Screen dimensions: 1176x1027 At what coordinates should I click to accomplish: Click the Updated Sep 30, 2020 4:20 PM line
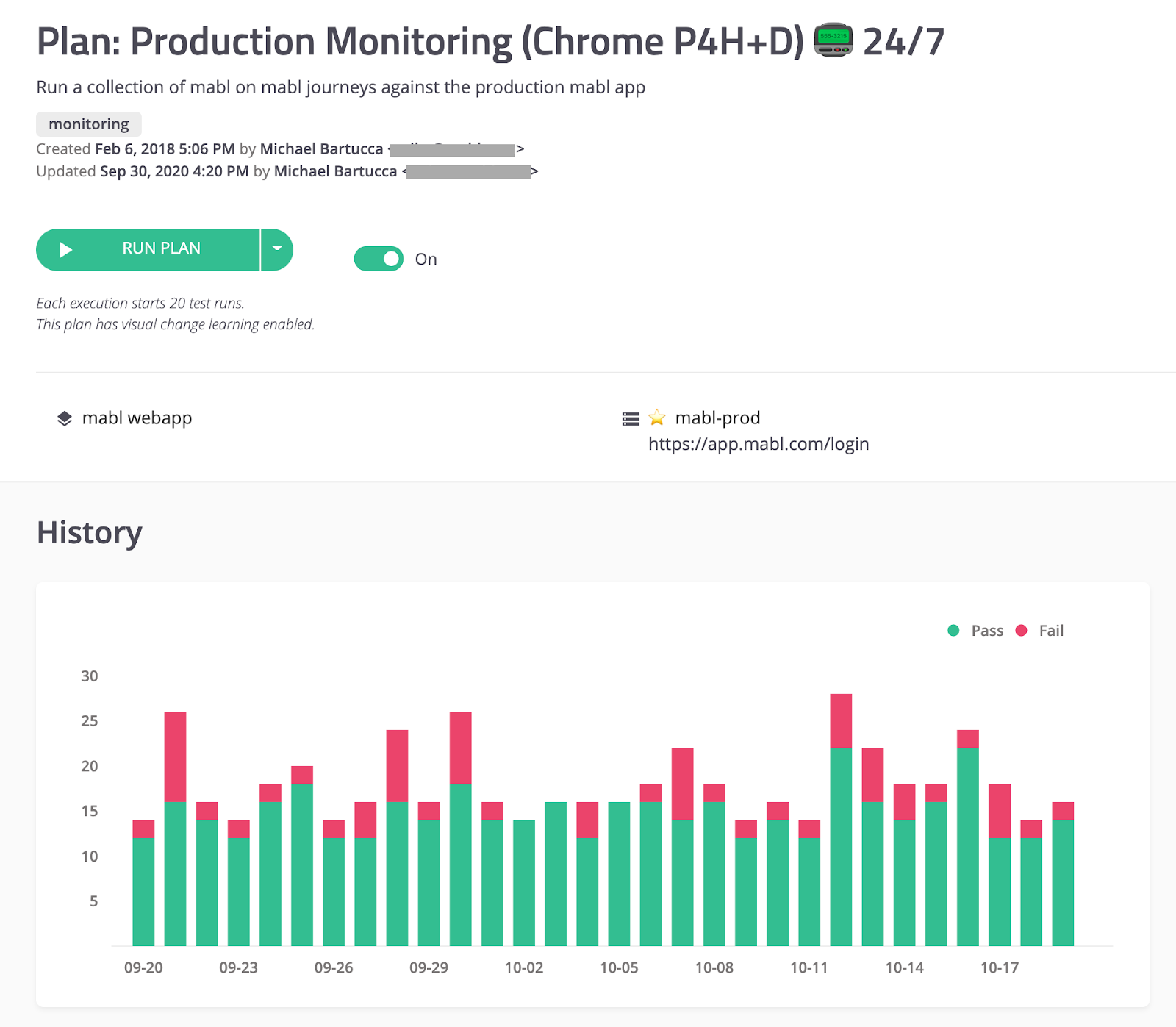pyautogui.click(x=287, y=171)
